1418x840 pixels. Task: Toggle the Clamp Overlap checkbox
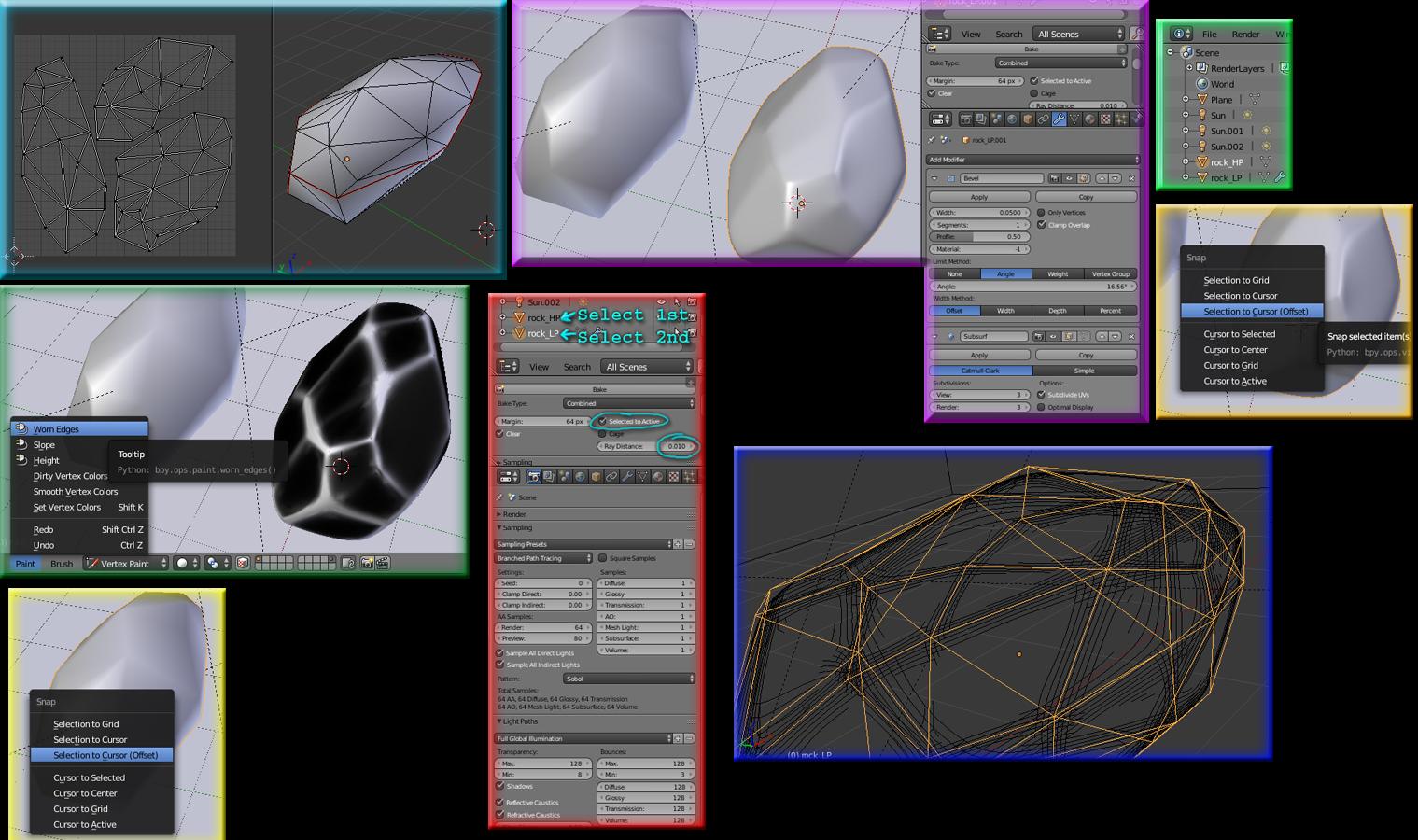tap(1041, 225)
